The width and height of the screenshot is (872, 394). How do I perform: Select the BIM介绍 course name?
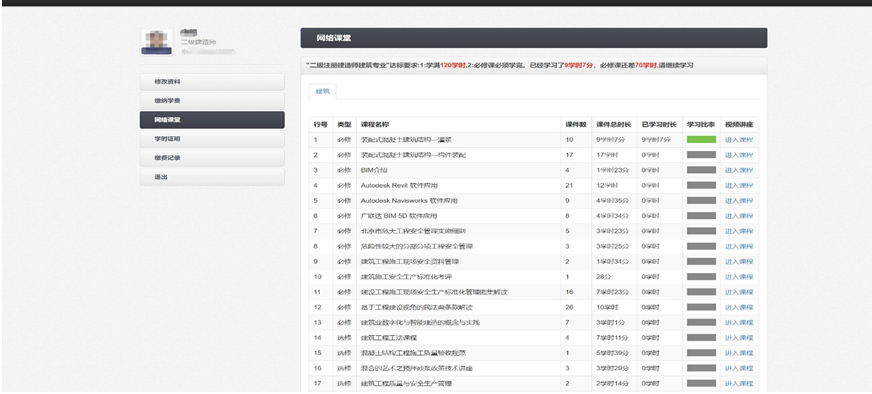tap(374, 170)
